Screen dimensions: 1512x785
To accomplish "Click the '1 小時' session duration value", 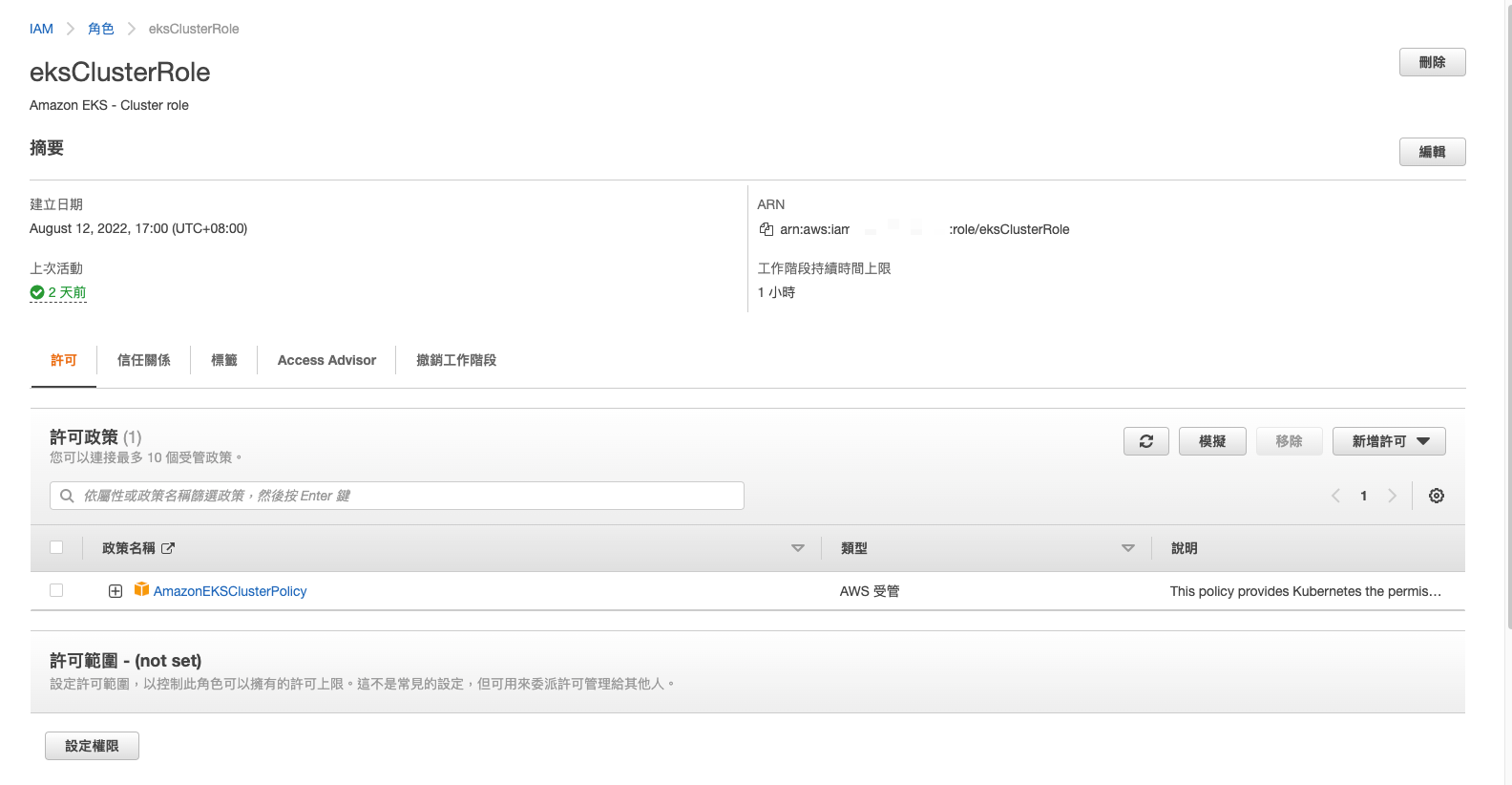I will tap(776, 292).
